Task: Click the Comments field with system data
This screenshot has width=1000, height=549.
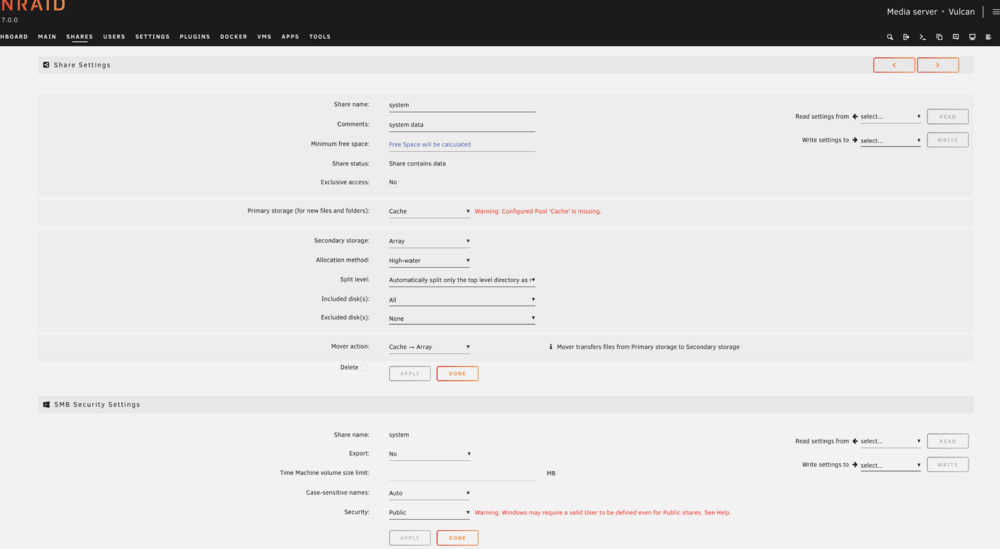Action: tap(462, 125)
